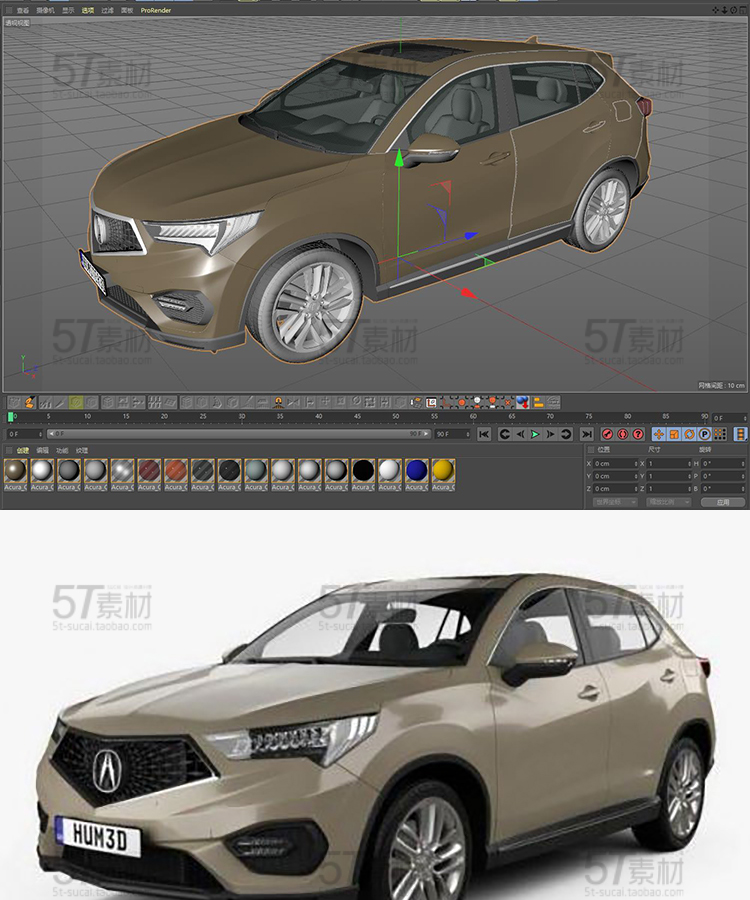This screenshot has height=900, width=750.
Task: Step back one frame
Action: pyautogui.click(x=520, y=435)
